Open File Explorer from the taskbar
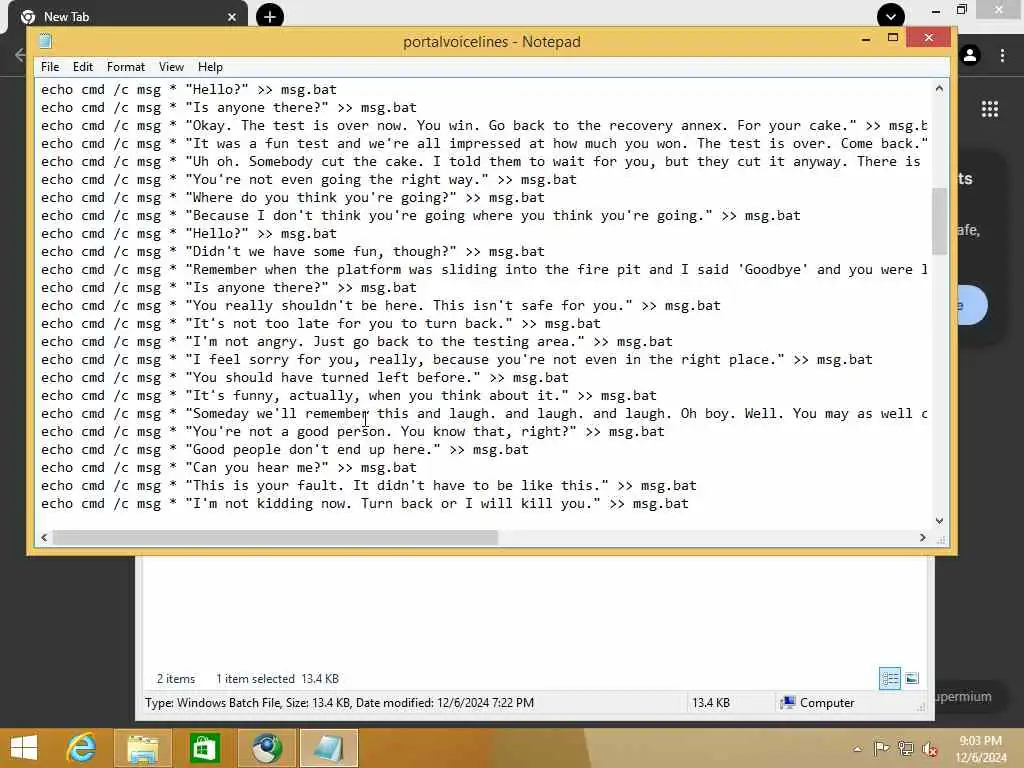Viewport: 1024px width, 768px height. (142, 748)
